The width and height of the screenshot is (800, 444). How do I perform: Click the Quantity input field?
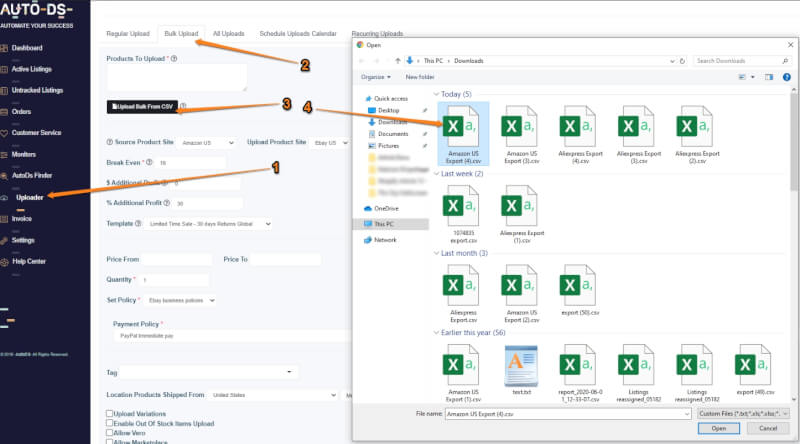(x=174, y=280)
